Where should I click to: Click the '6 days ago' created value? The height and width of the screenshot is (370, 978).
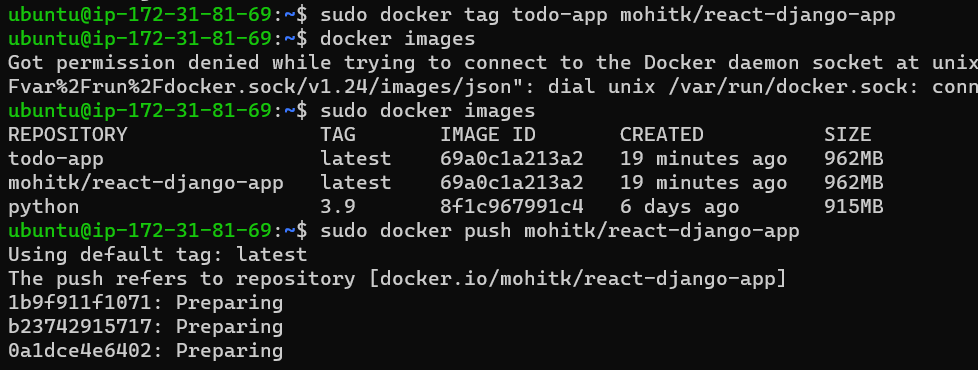click(679, 207)
